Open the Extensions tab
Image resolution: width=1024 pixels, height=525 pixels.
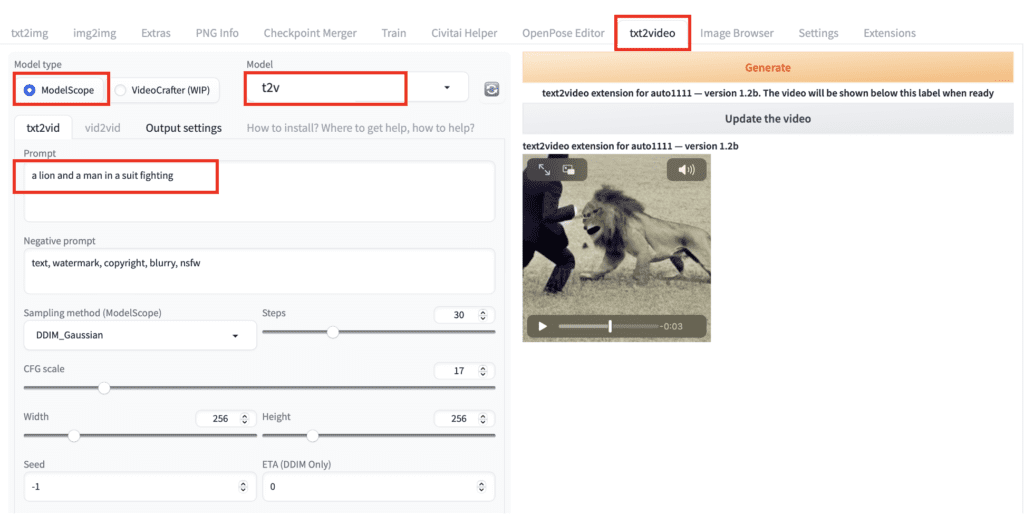[889, 33]
